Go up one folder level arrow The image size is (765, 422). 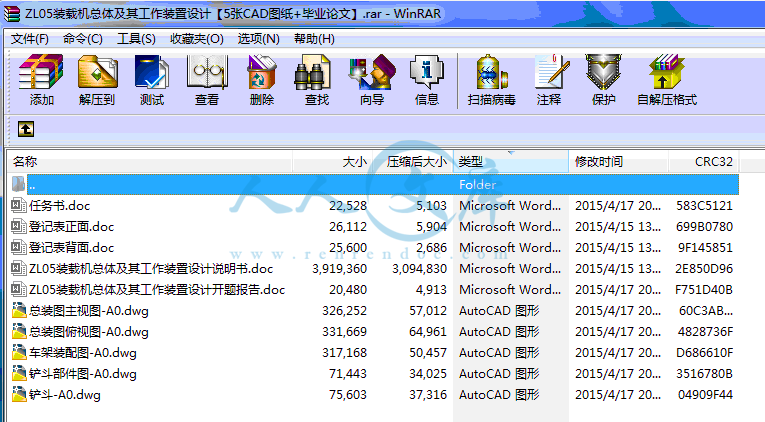[x=26, y=129]
